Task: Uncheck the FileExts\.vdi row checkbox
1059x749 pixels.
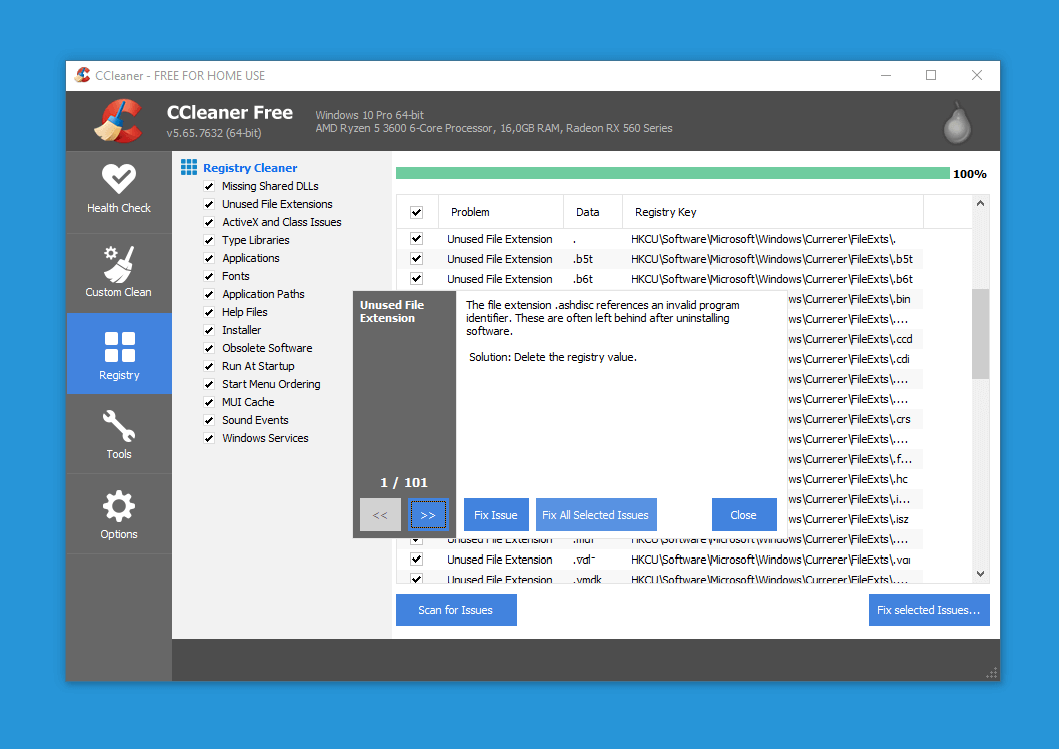Action: click(417, 559)
